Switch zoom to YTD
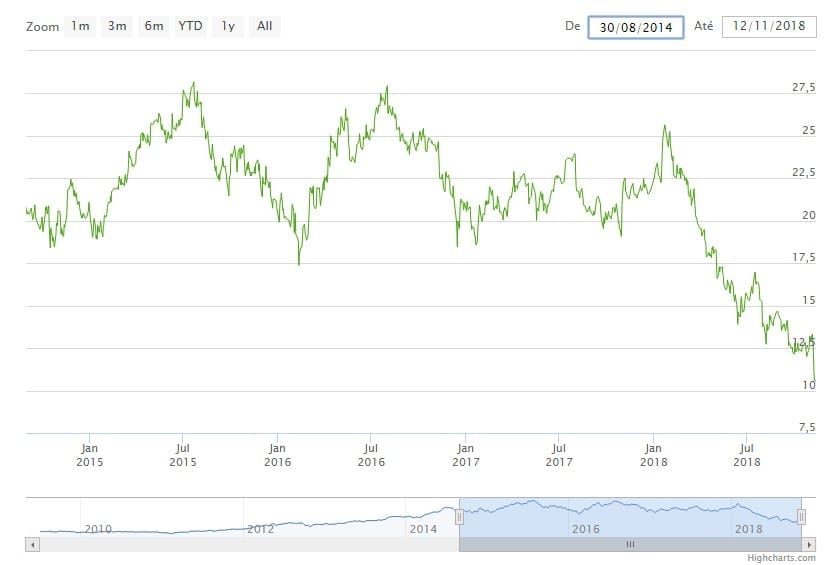The image size is (829, 565). 191,26
